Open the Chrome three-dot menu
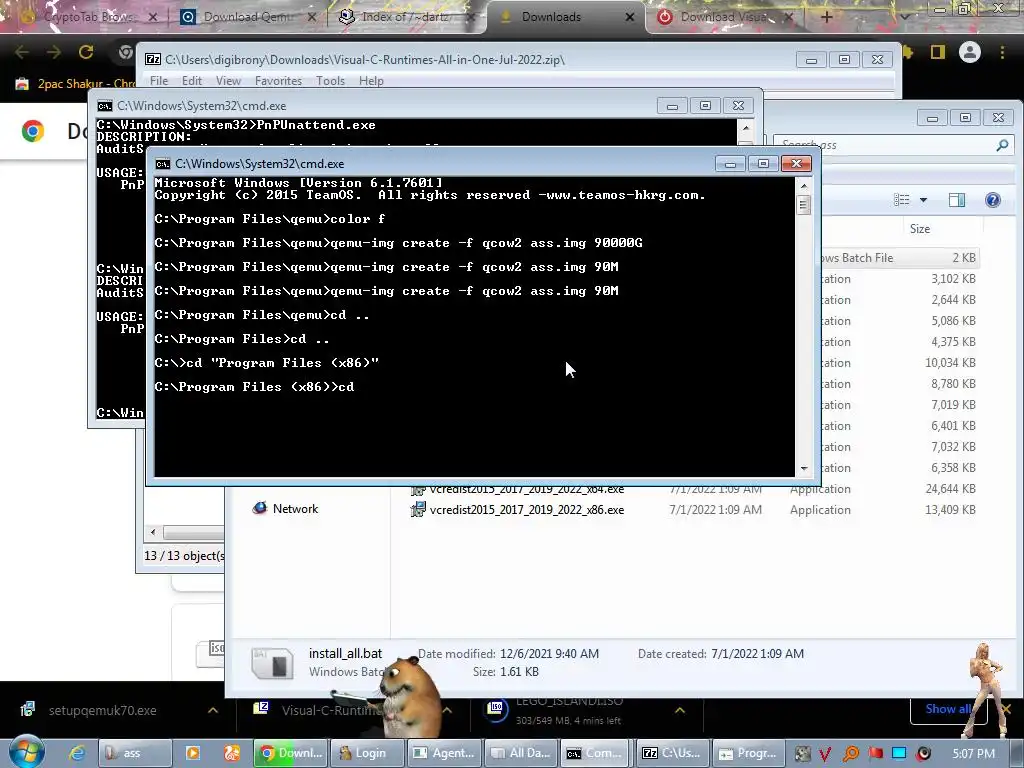The height and width of the screenshot is (768, 1024). coord(1002,52)
